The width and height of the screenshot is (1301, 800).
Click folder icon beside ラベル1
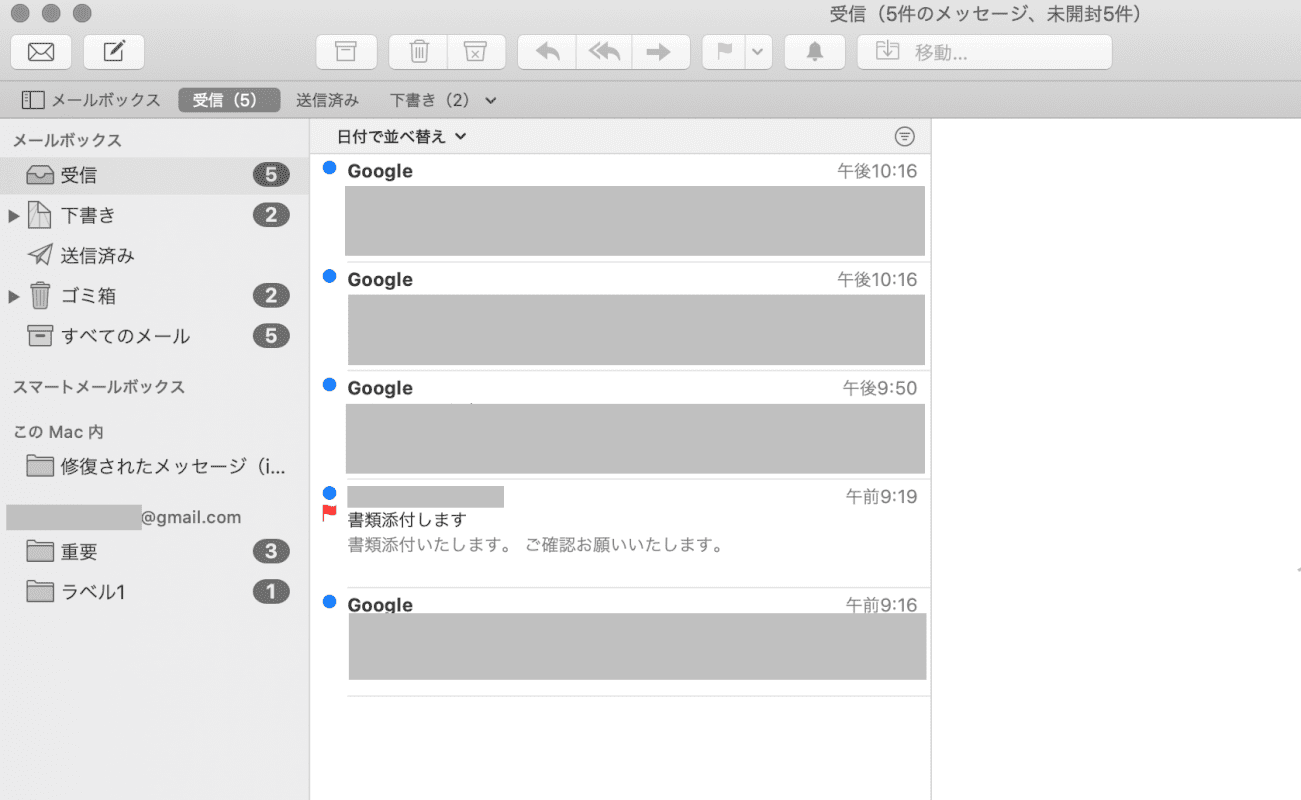(x=40, y=592)
